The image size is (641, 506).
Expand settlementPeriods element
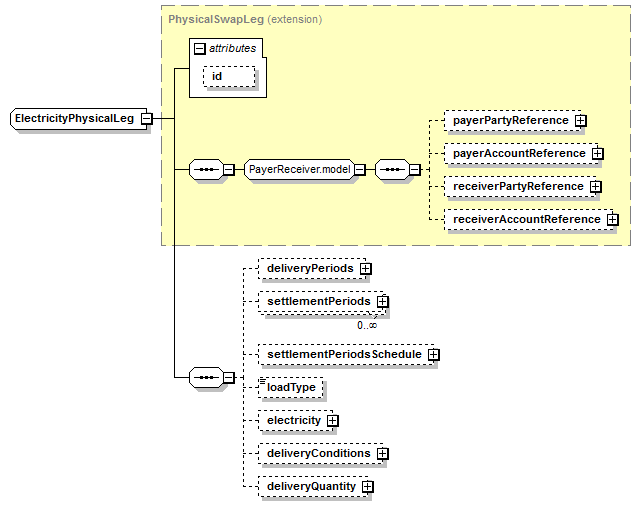click(x=382, y=302)
